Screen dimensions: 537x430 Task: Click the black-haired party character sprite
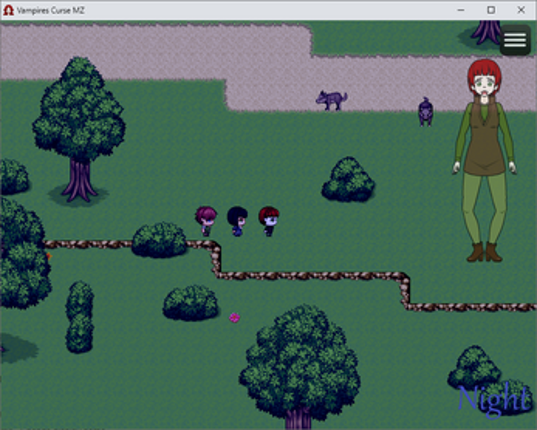click(237, 221)
